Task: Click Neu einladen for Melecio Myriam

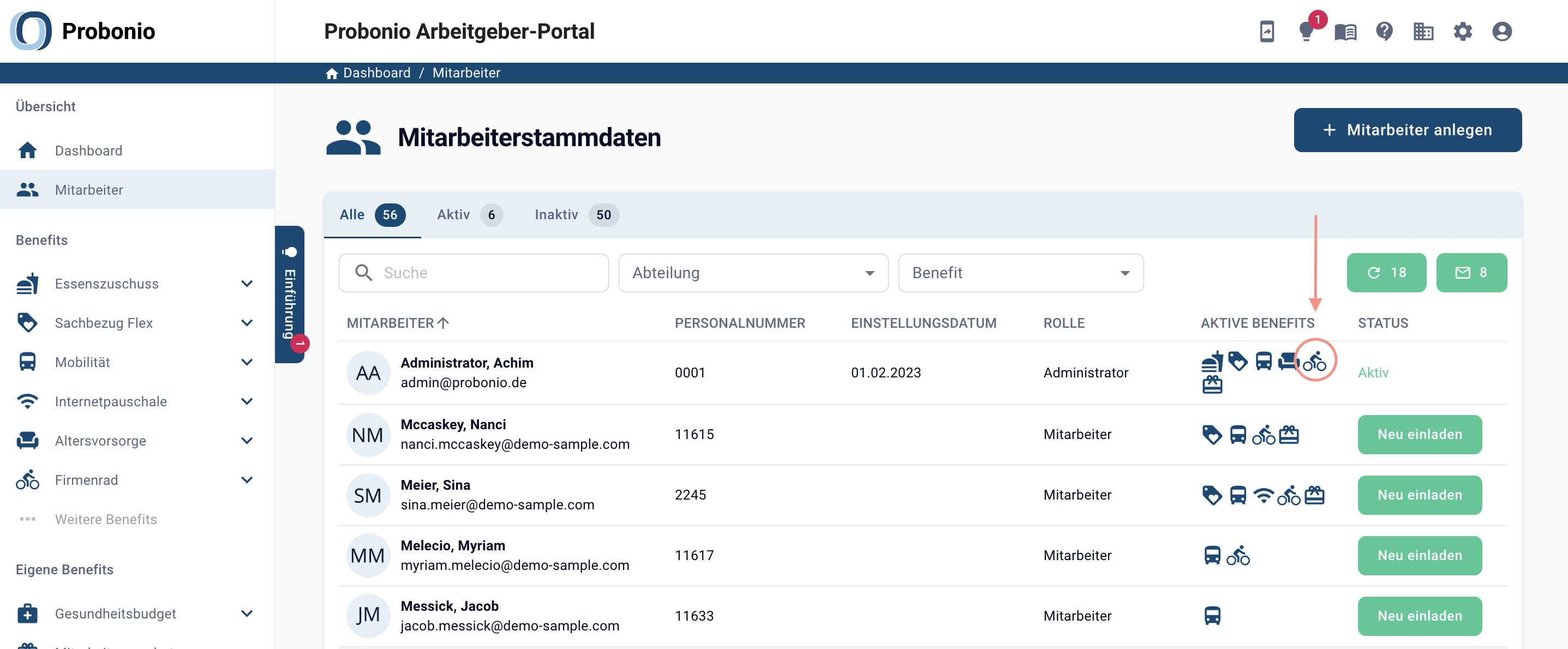Action: (1420, 555)
